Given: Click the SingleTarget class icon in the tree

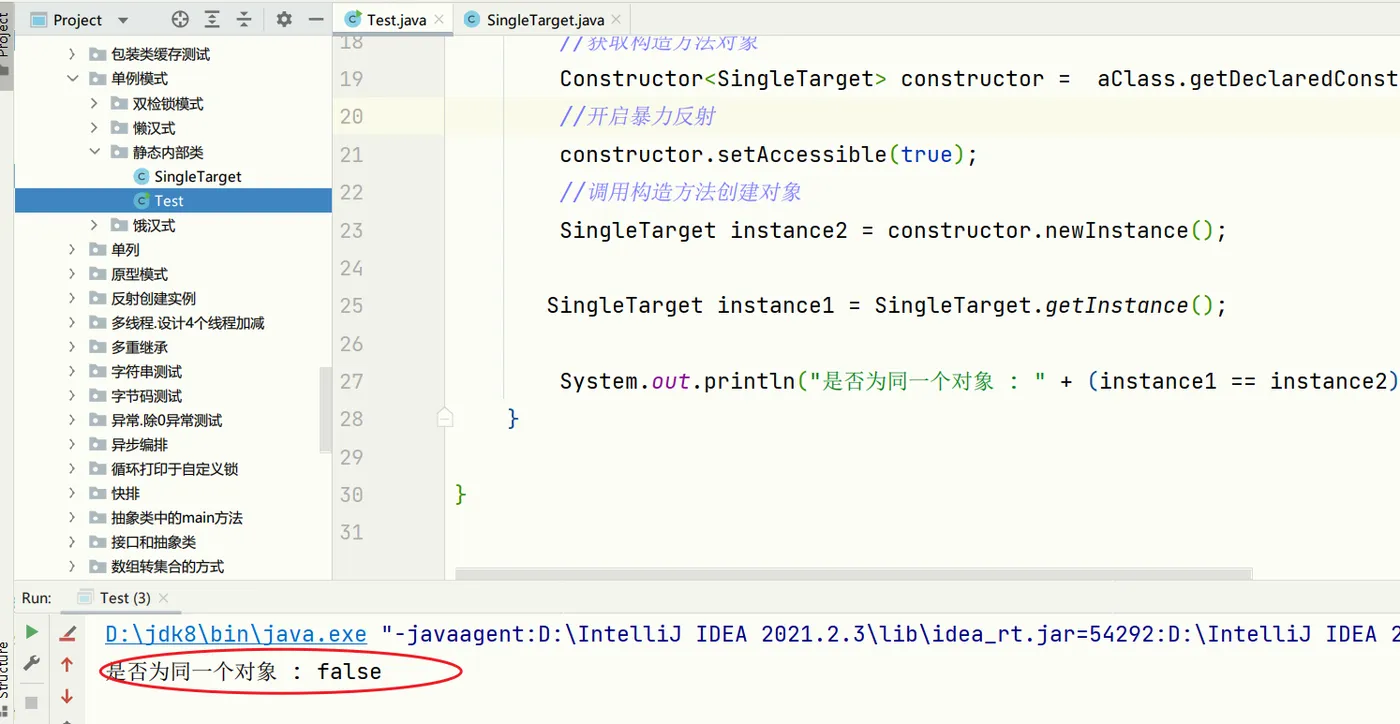Looking at the screenshot, I should tap(141, 176).
